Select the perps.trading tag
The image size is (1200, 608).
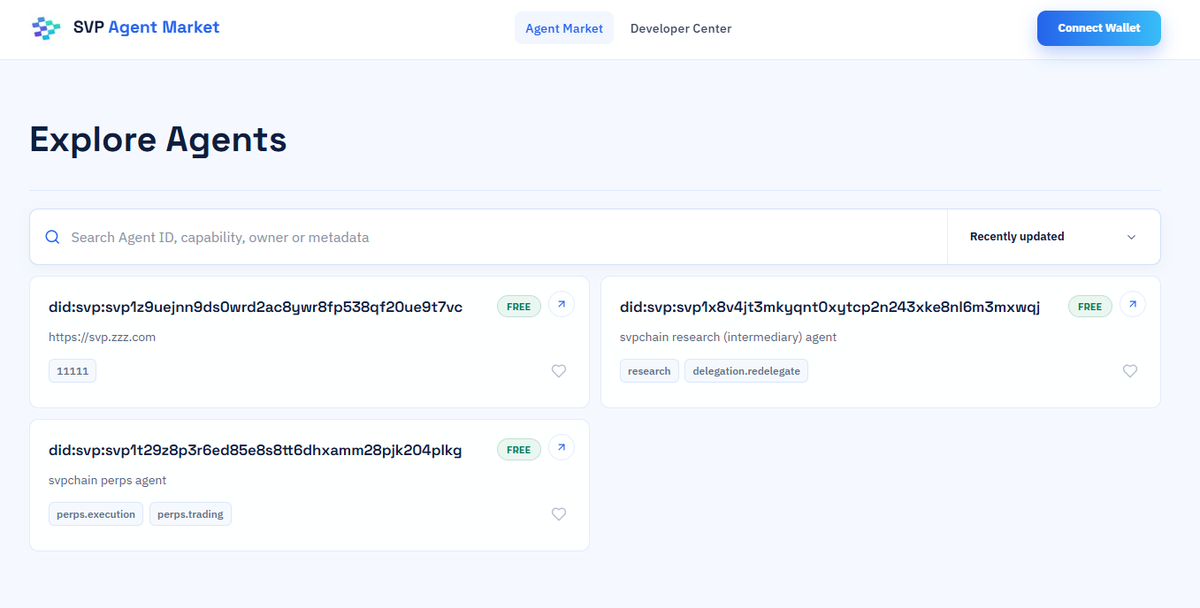coord(190,514)
